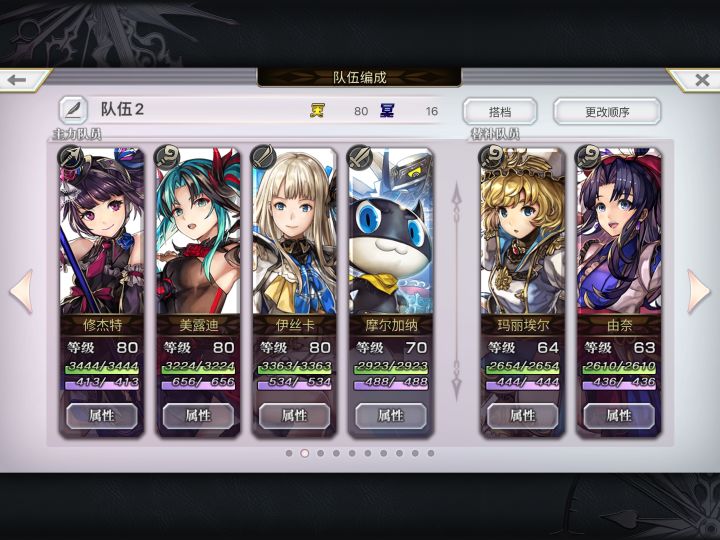Image resolution: width=720 pixels, height=540 pixels.
Task: Select the second team page indicator dot
Action: tap(304, 453)
